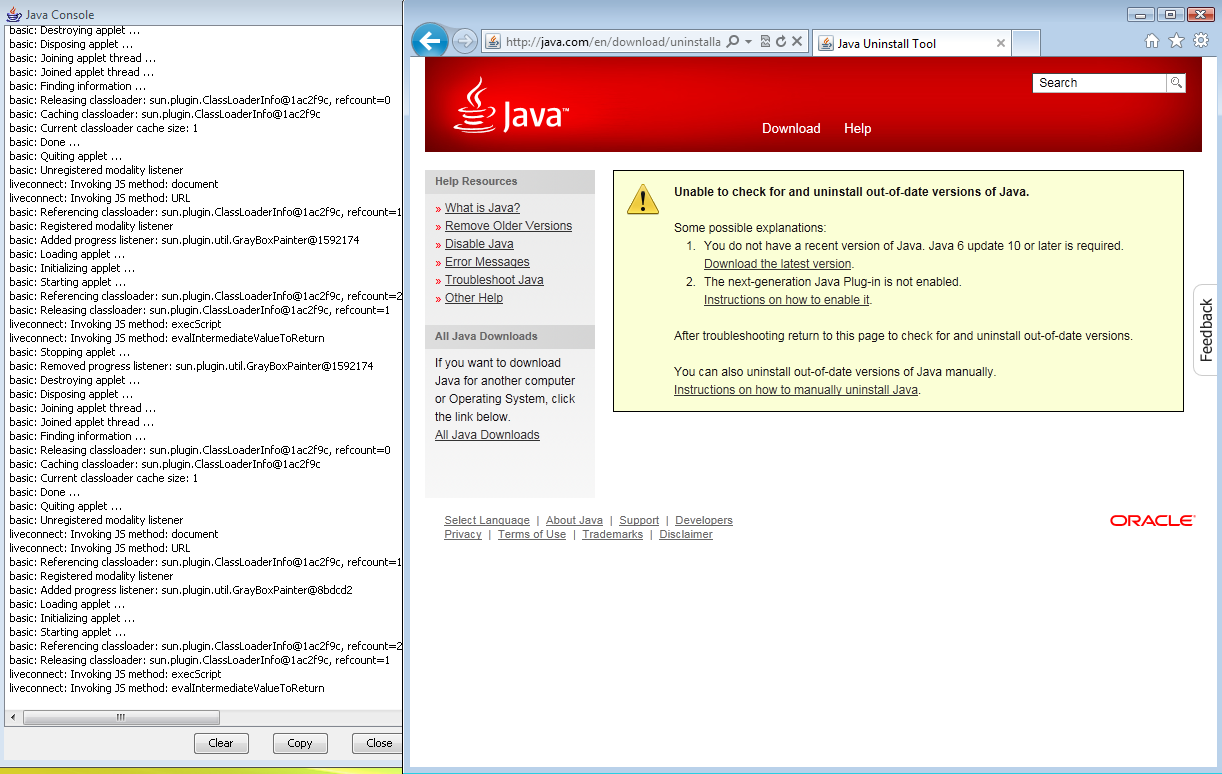Image resolution: width=1222 pixels, height=774 pixels.
Task: Click the browser Back arrow button
Action: tap(429, 41)
